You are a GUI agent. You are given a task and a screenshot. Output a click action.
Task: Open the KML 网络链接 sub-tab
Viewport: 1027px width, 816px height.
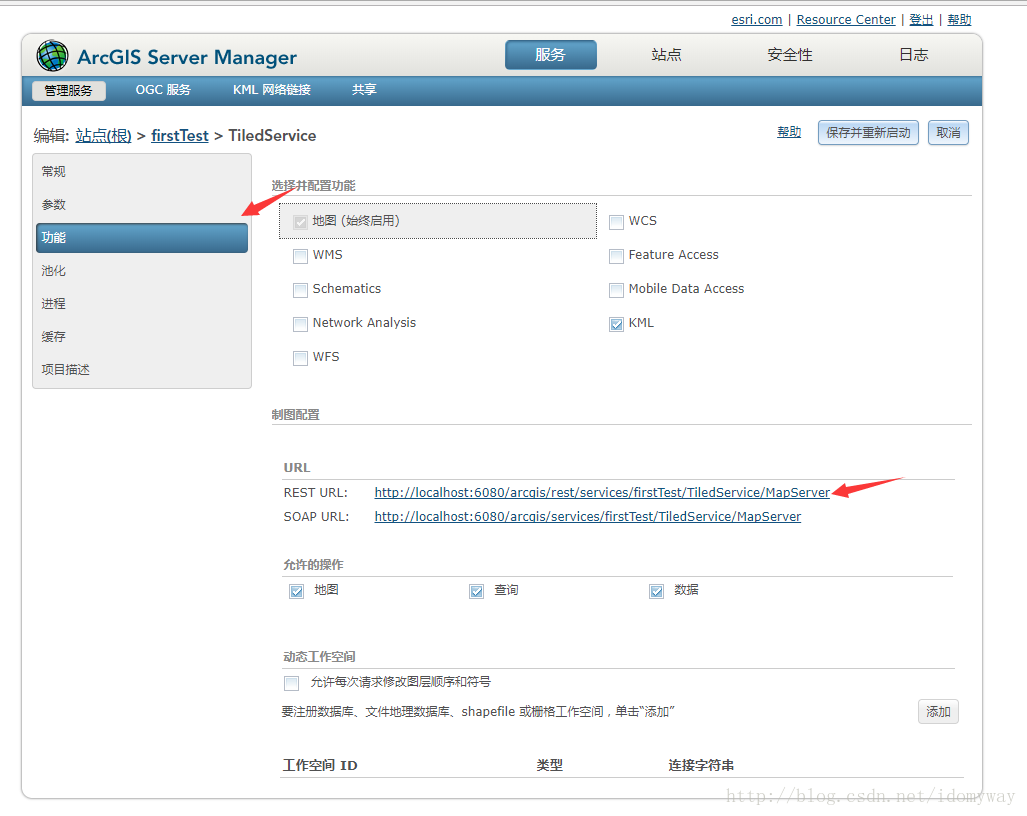pyautogui.click(x=271, y=90)
